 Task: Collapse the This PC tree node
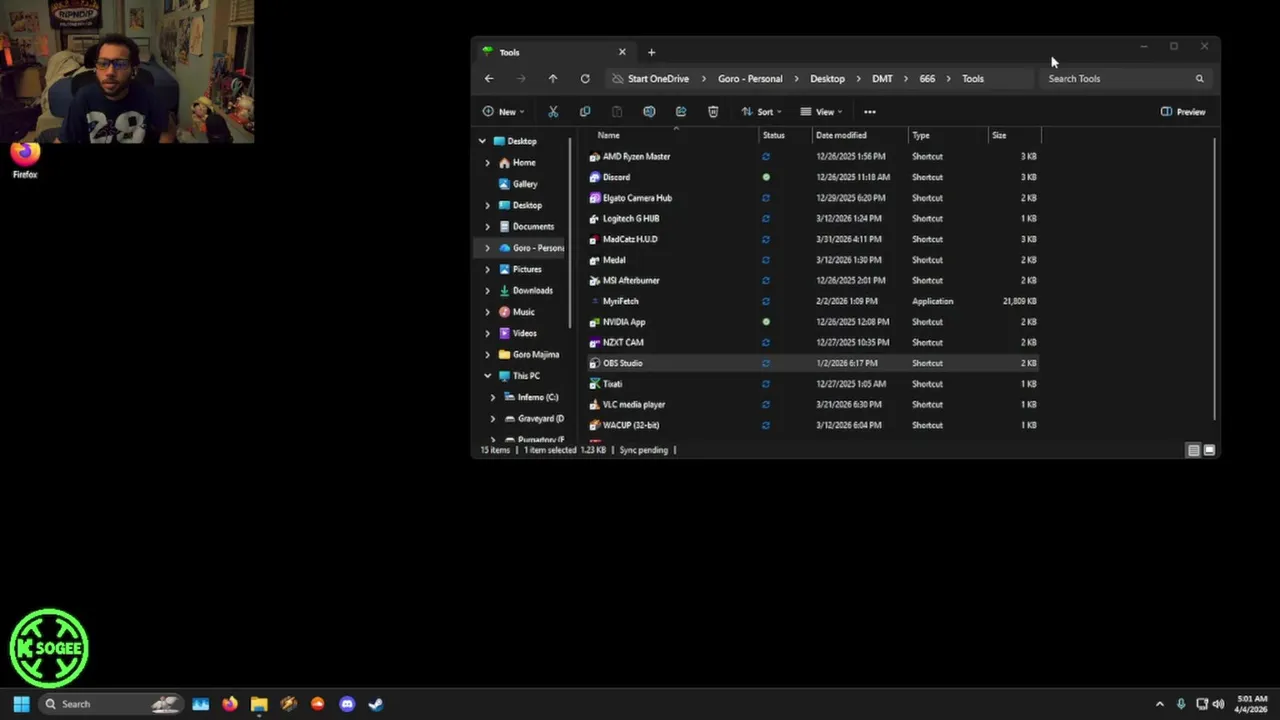click(488, 376)
